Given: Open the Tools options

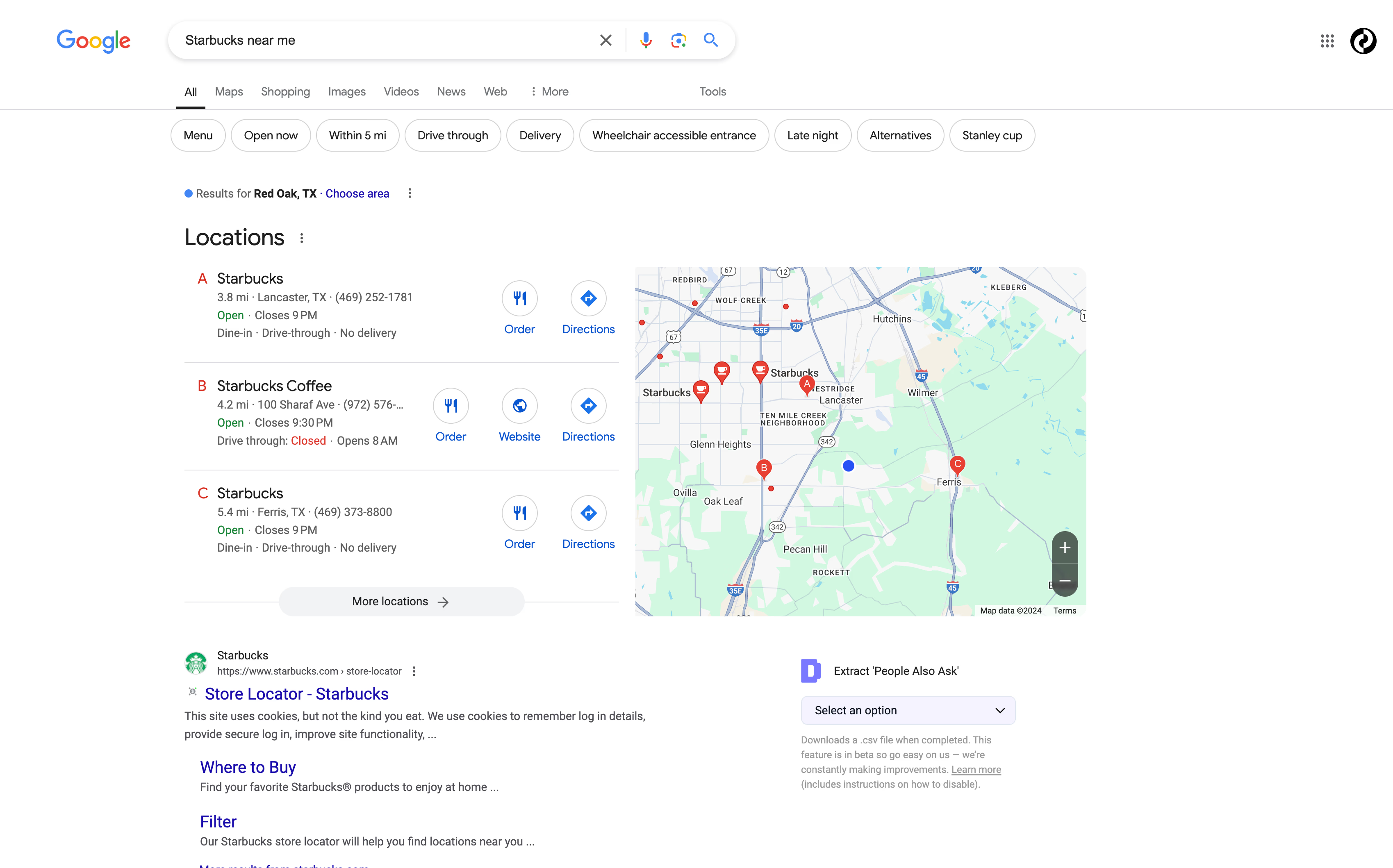Looking at the screenshot, I should [x=712, y=91].
